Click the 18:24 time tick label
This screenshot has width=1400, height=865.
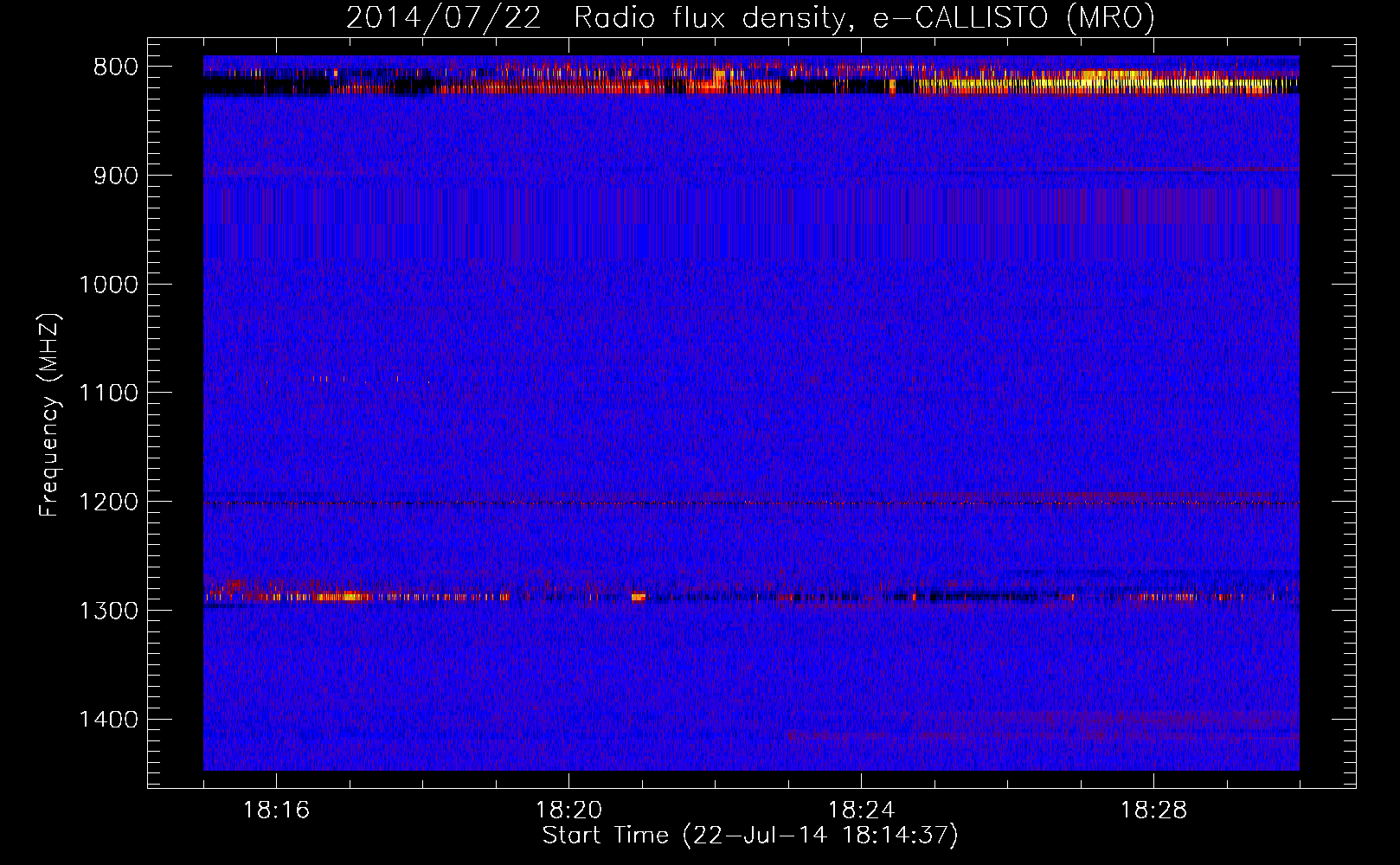861,811
